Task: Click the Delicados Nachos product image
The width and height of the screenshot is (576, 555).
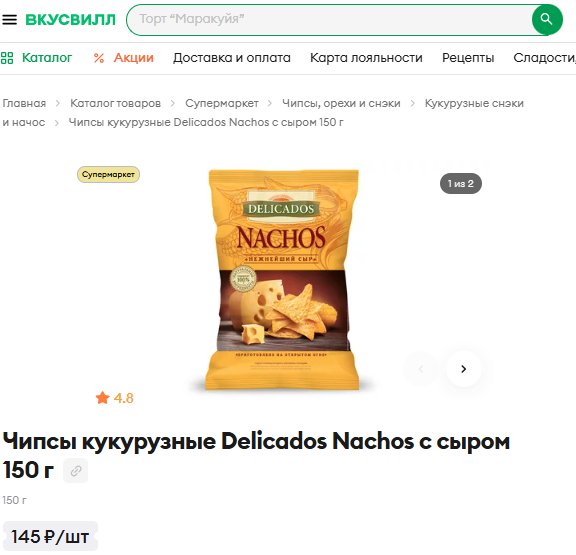Action: (282, 279)
